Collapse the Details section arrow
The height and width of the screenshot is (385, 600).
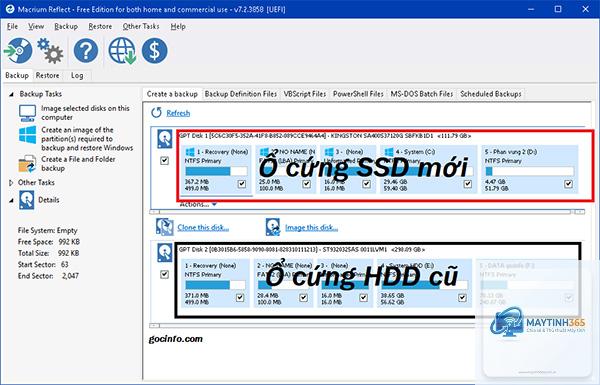click(x=11, y=200)
